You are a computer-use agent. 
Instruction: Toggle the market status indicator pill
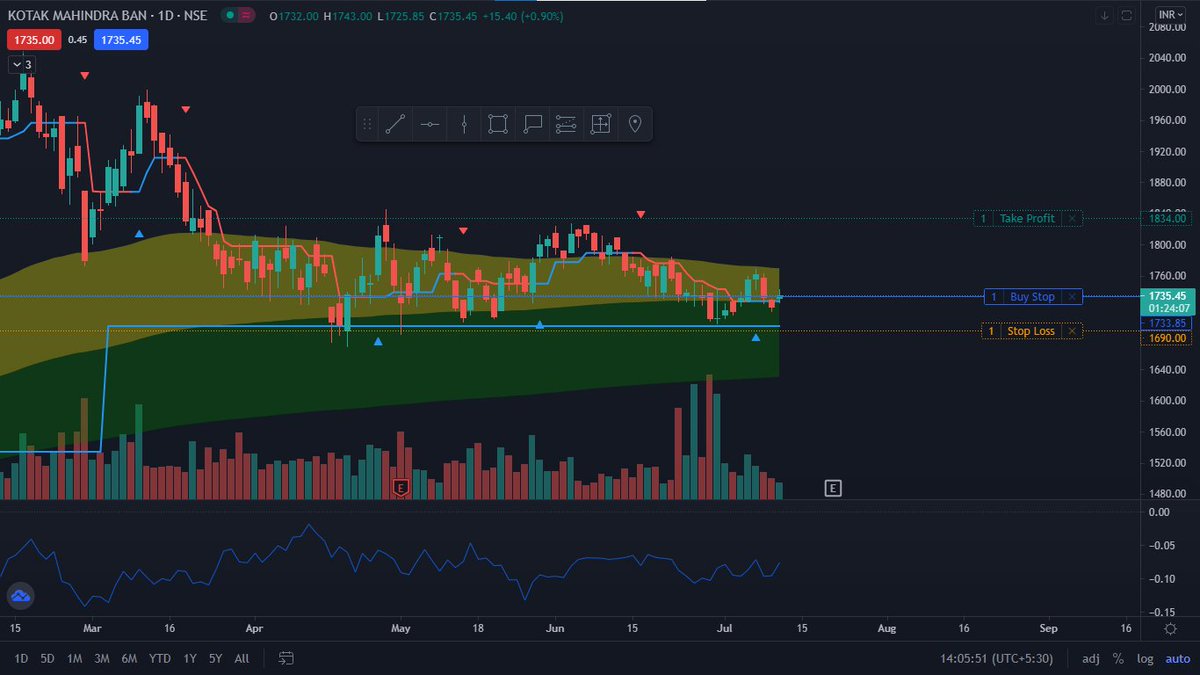click(x=237, y=15)
